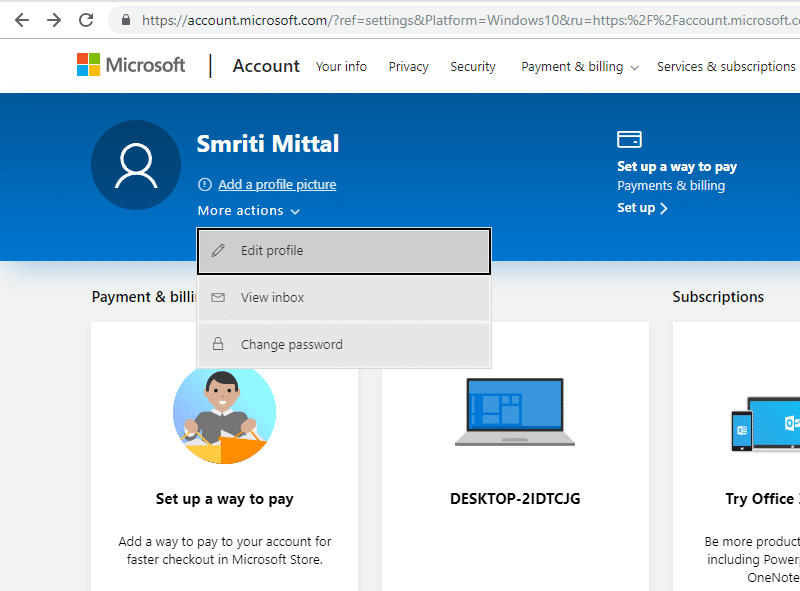The height and width of the screenshot is (591, 800).
Task: Click the laptop device image
Action: [514, 411]
